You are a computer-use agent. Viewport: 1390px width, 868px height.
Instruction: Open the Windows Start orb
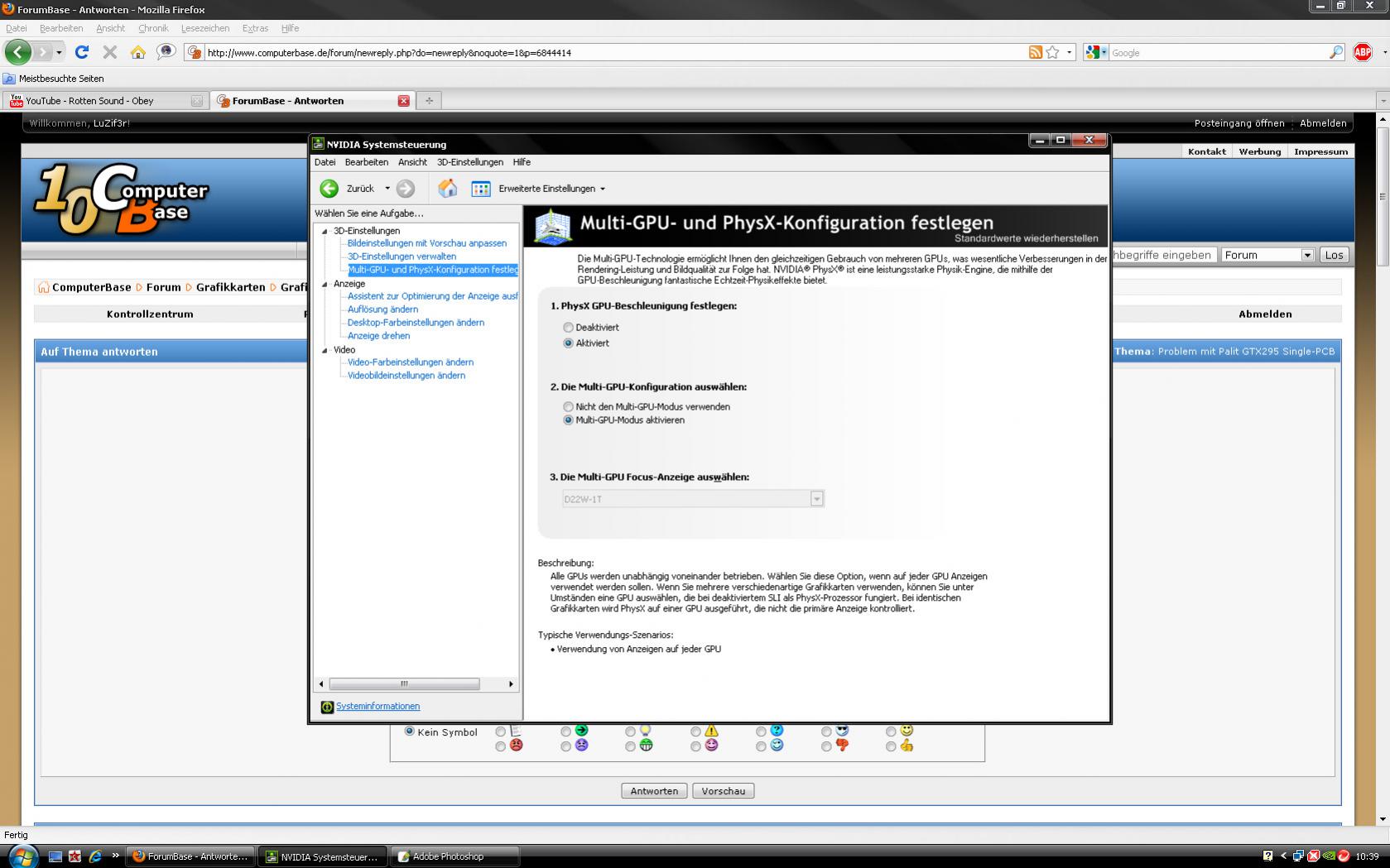[22, 856]
